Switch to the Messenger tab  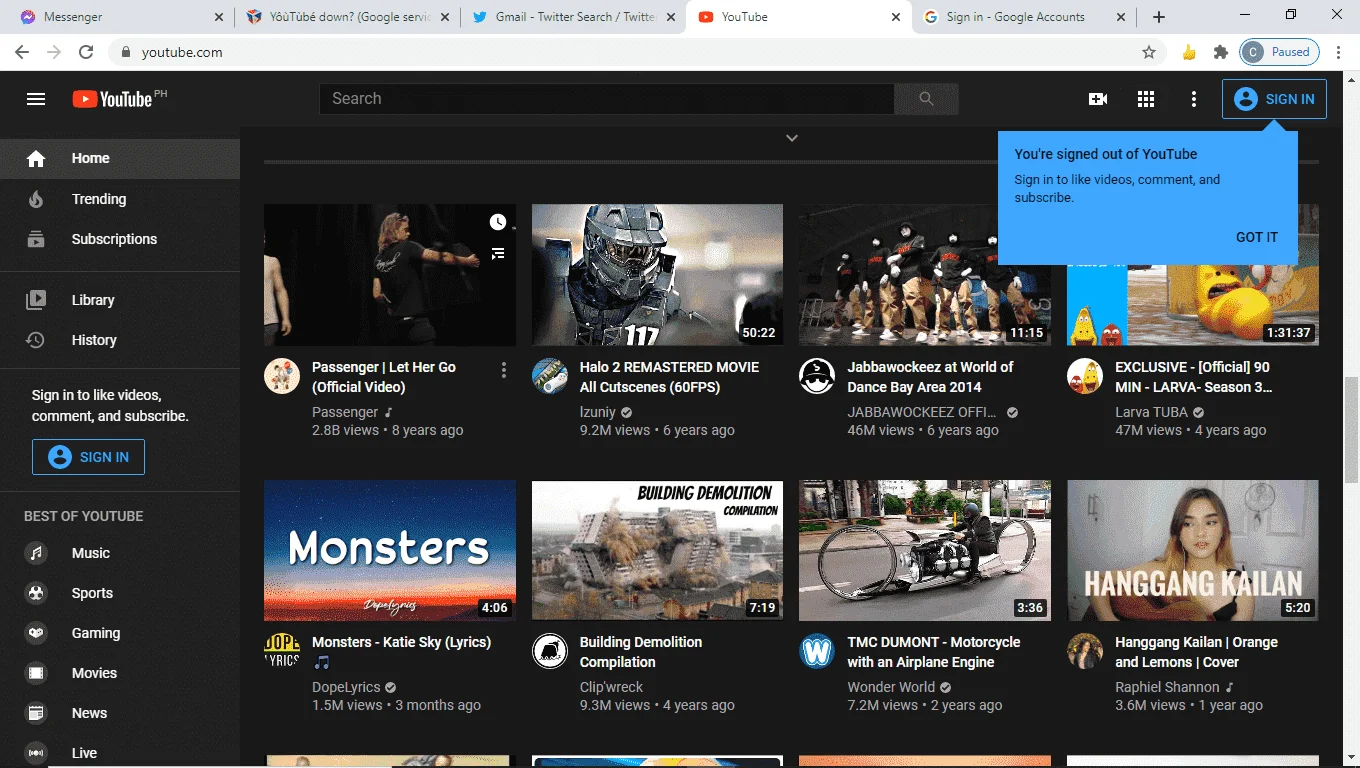[x=121, y=17]
